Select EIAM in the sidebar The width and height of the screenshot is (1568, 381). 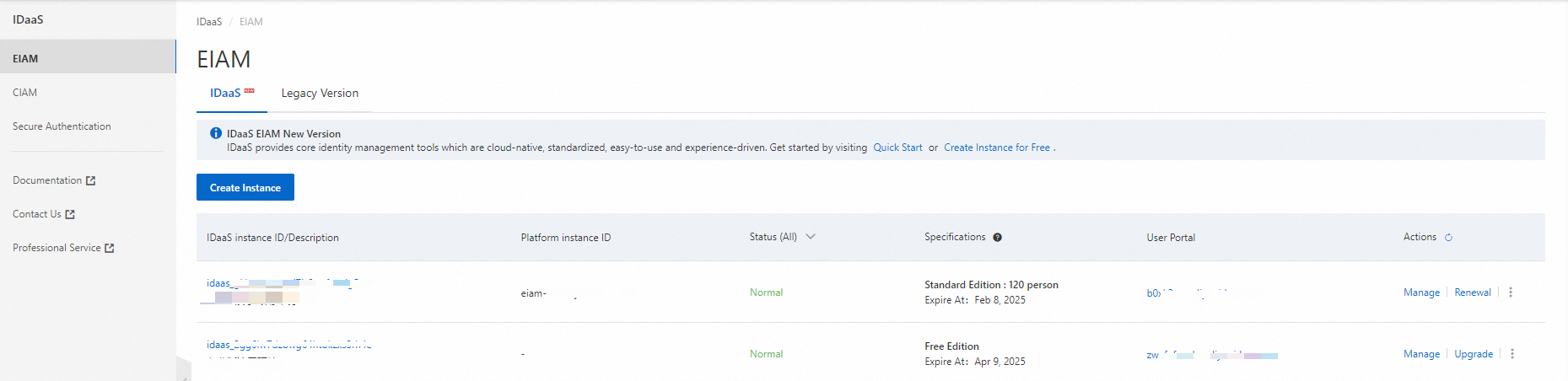coord(88,58)
